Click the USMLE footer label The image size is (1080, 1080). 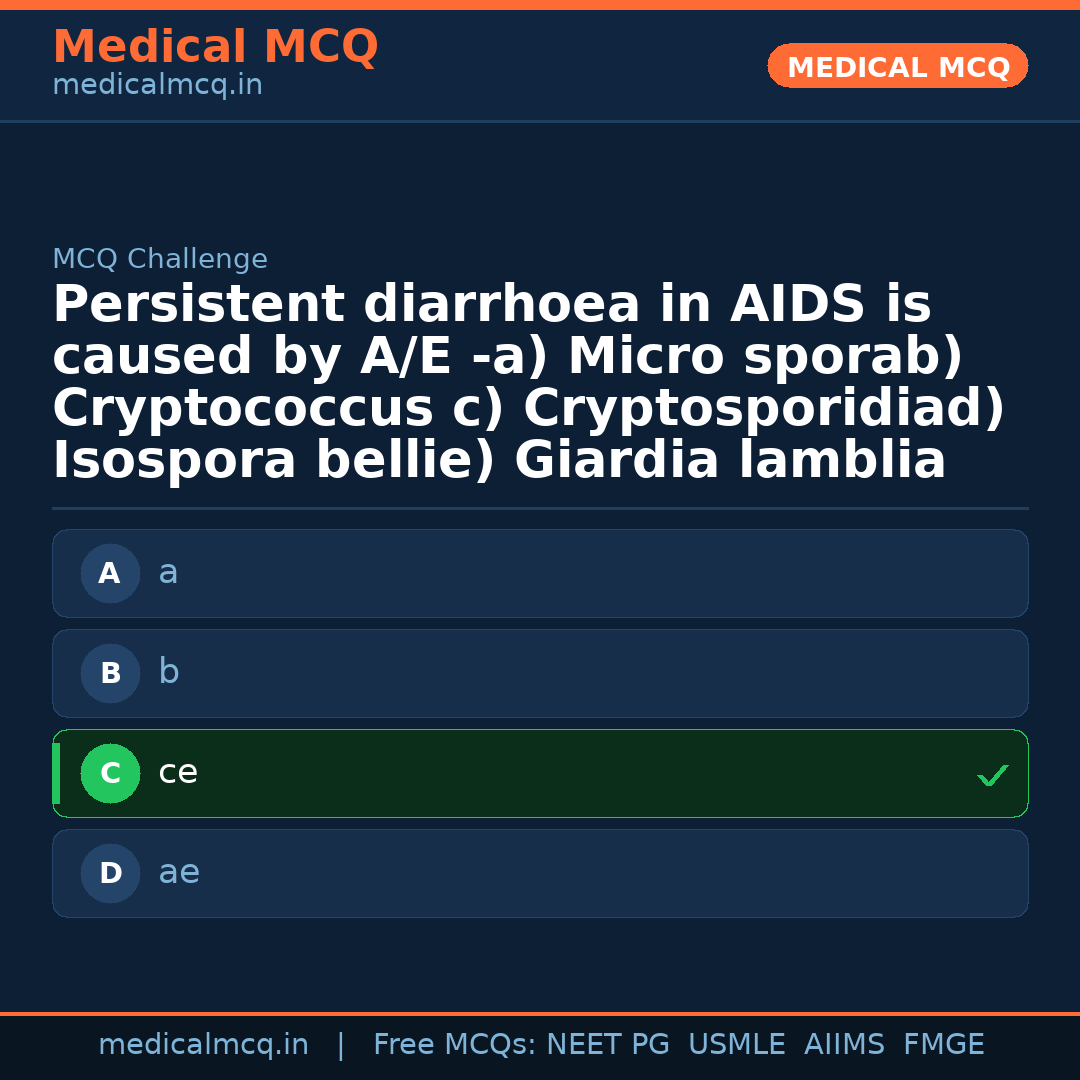[x=736, y=1045]
